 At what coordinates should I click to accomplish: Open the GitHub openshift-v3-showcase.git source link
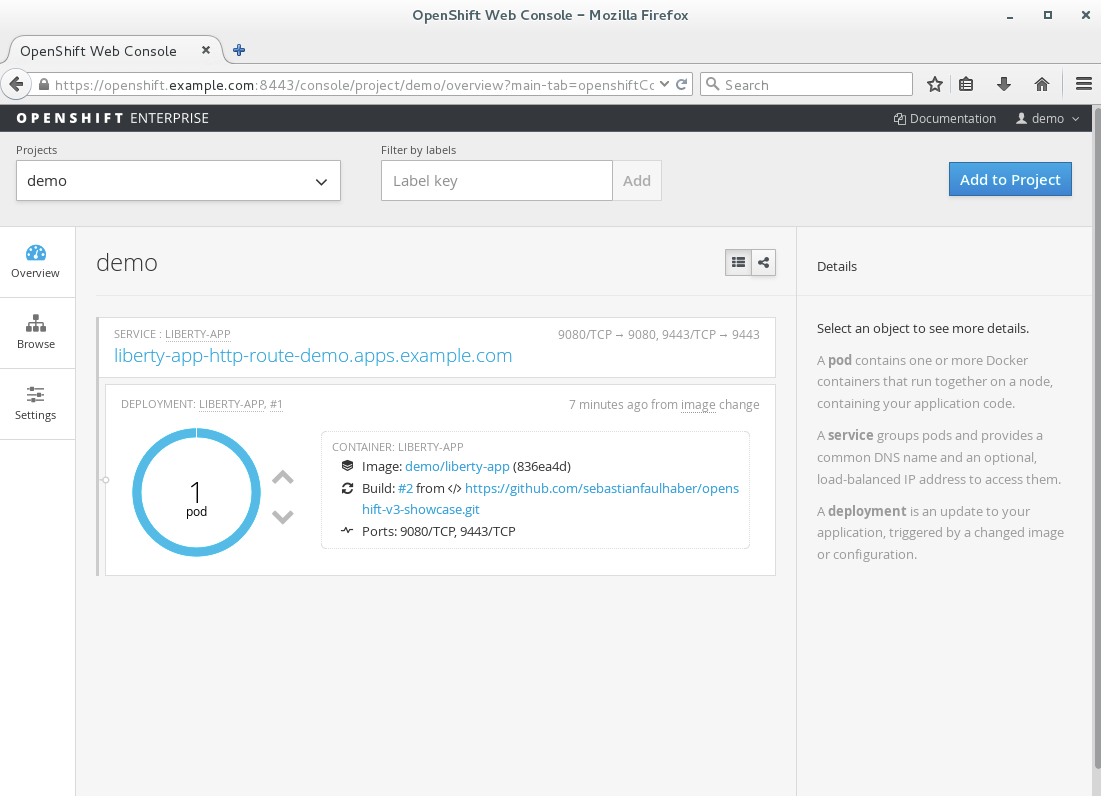[x=550, y=499]
